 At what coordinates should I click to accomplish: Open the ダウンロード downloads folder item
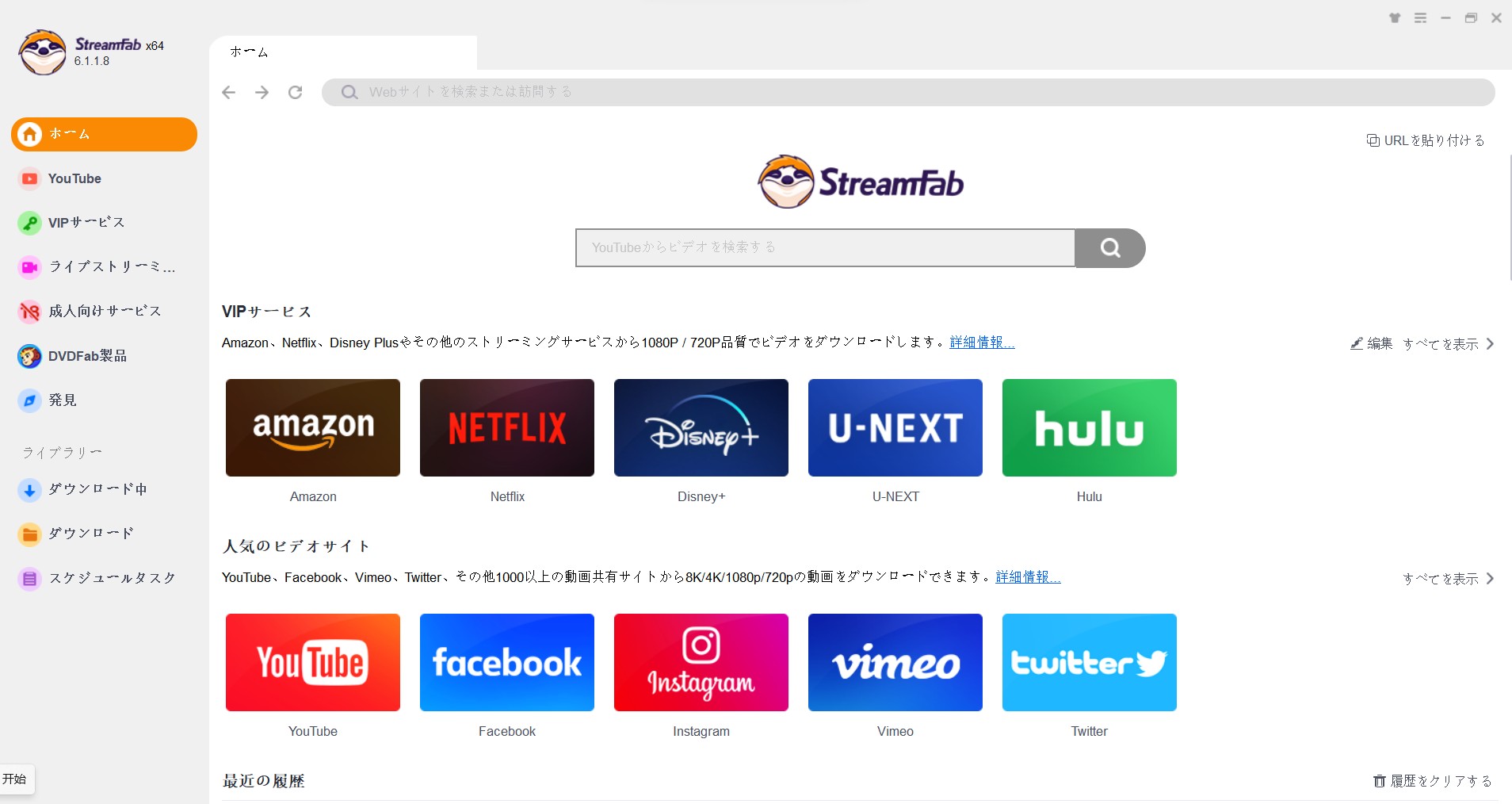click(x=76, y=534)
